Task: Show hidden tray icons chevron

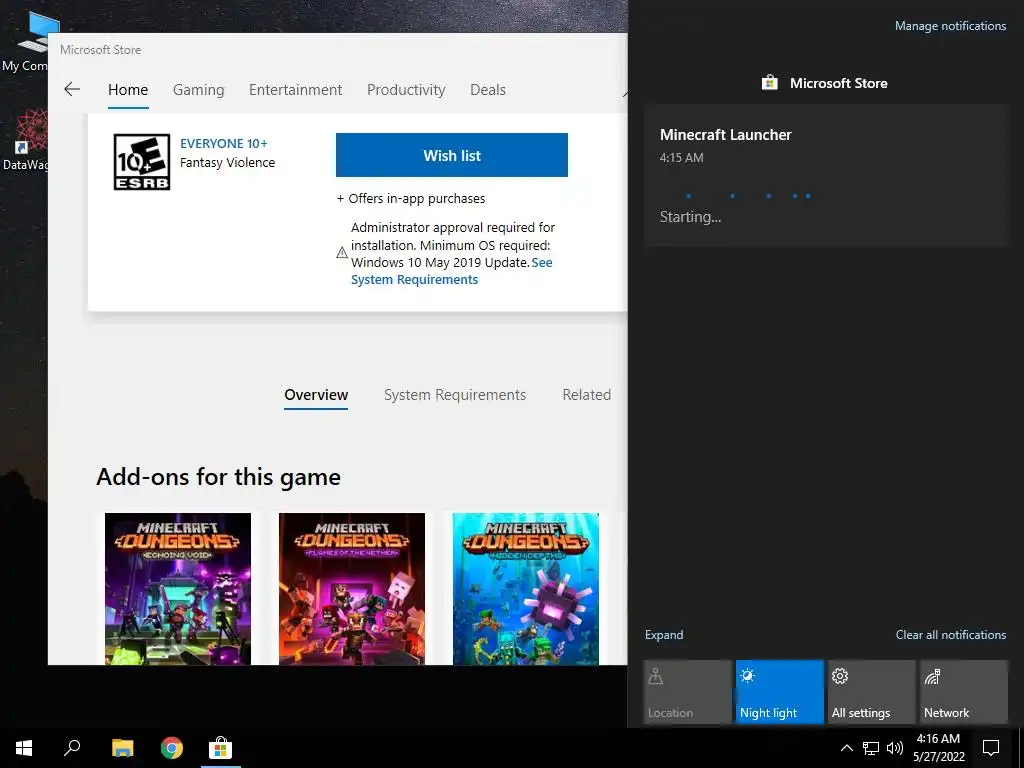Action: (846, 748)
